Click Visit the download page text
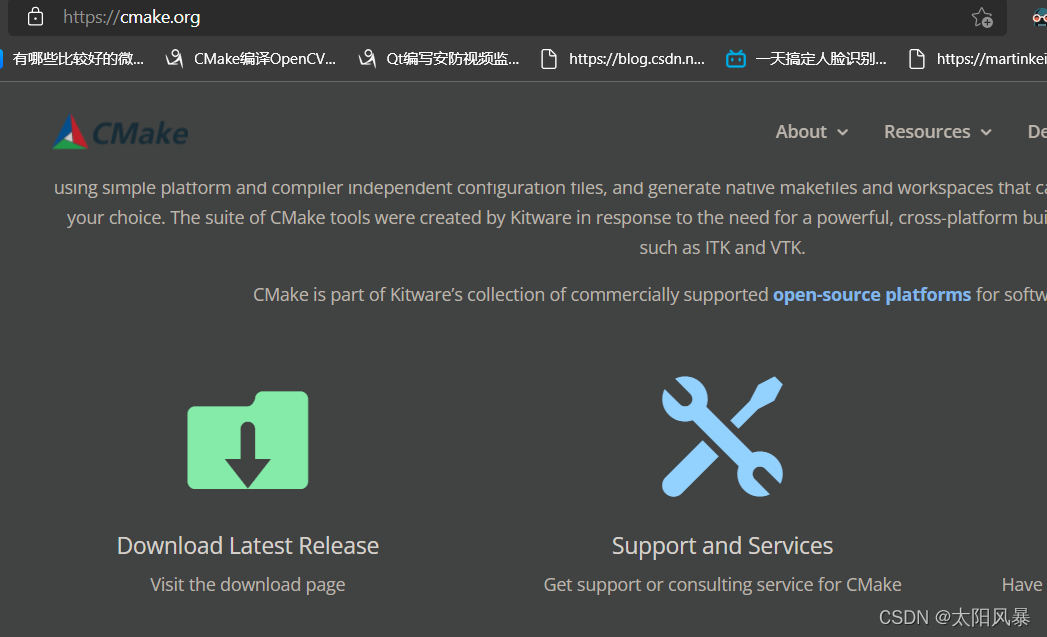Screen dimensions: 1047x637 [x=248, y=584]
